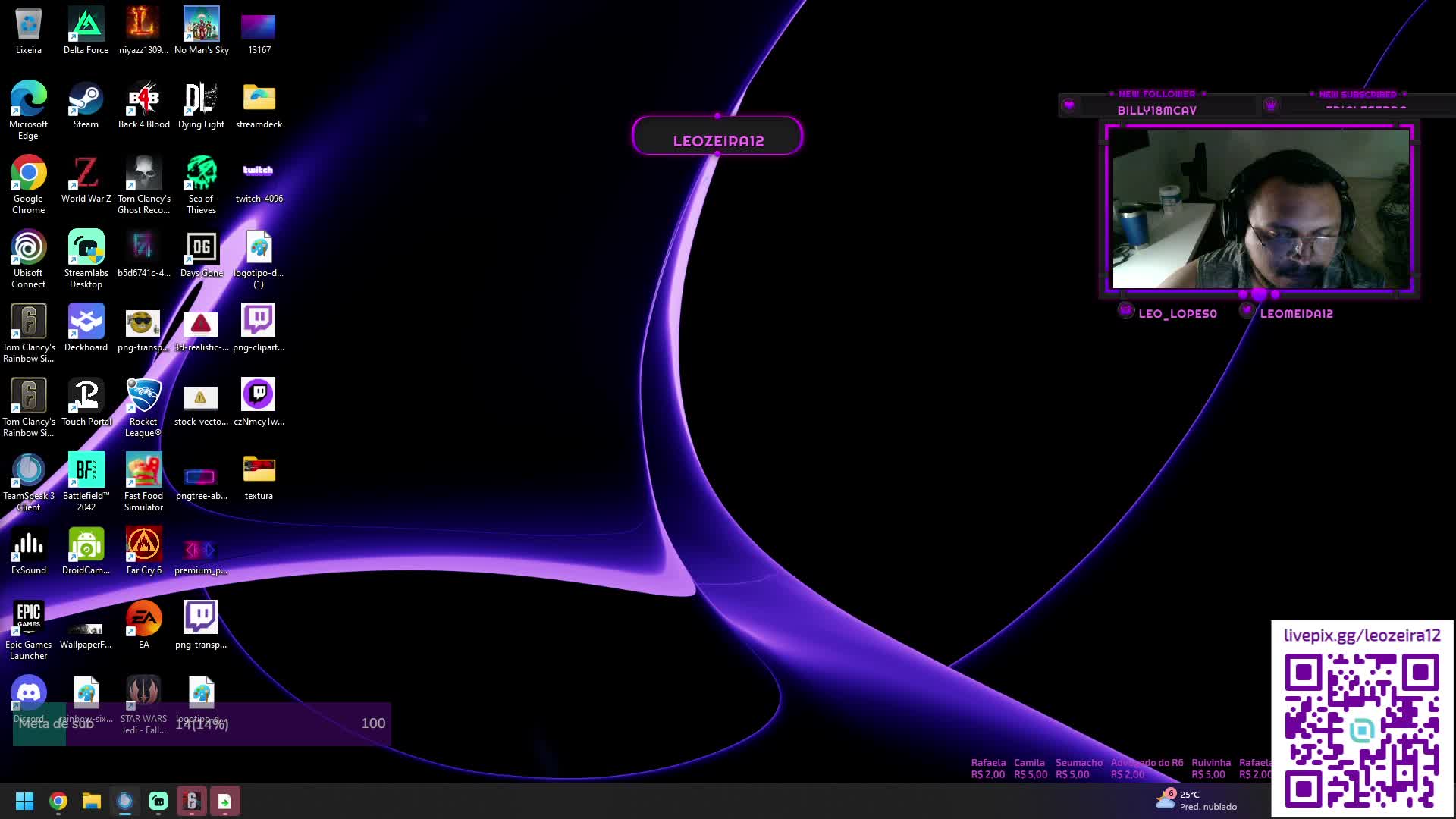This screenshot has height=819, width=1456.
Task: Click the LEOMEIDA12 name under the webcam
Action: point(1296,313)
